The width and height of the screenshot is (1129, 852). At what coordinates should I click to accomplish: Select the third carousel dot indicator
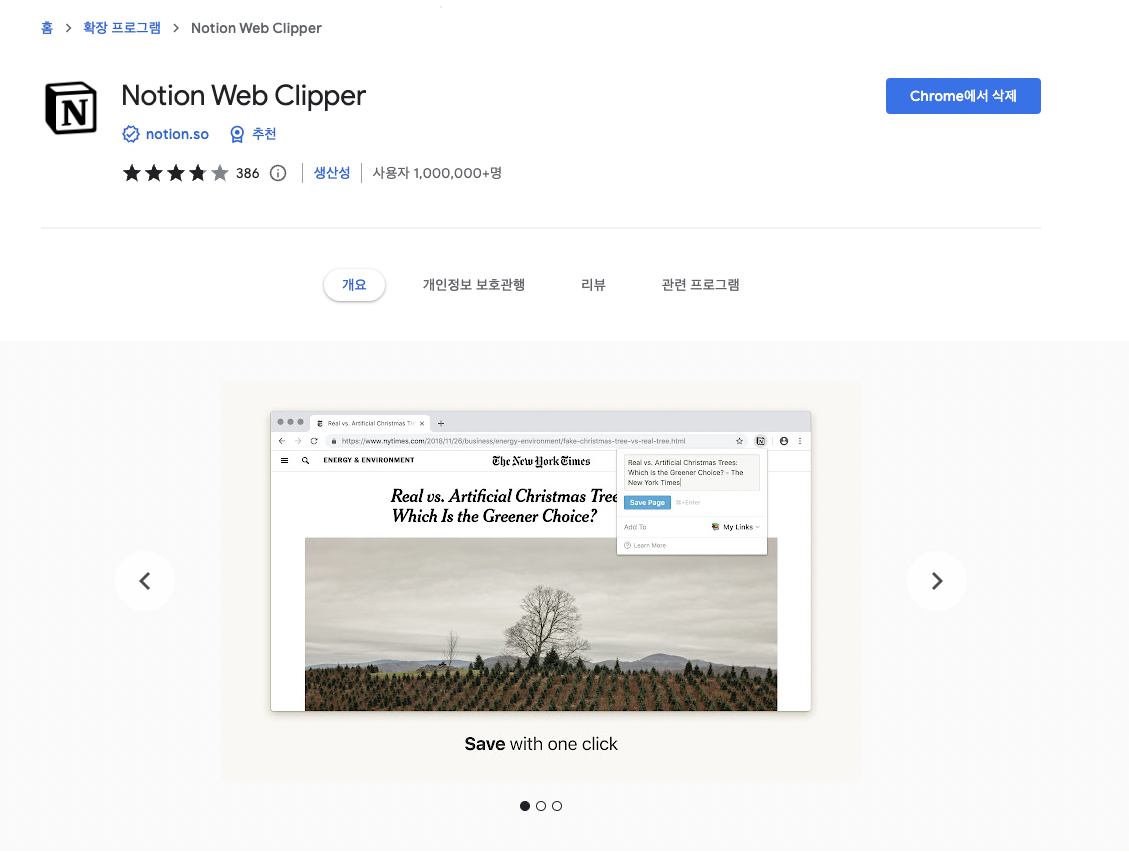point(556,806)
